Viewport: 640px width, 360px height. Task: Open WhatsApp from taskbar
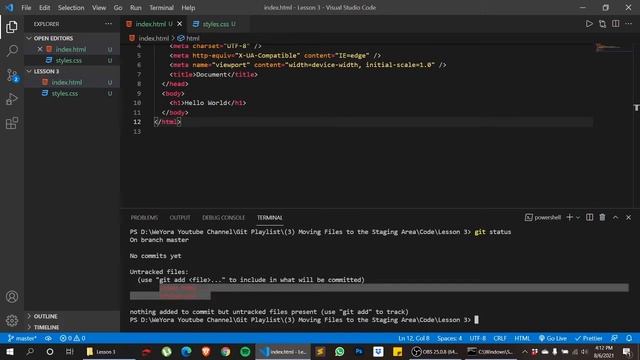pos(339,351)
